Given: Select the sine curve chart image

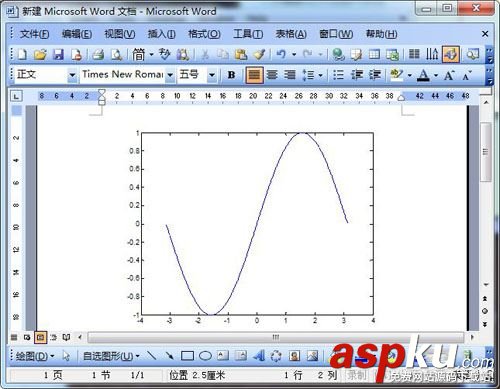Looking at the screenshot, I should (x=250, y=227).
